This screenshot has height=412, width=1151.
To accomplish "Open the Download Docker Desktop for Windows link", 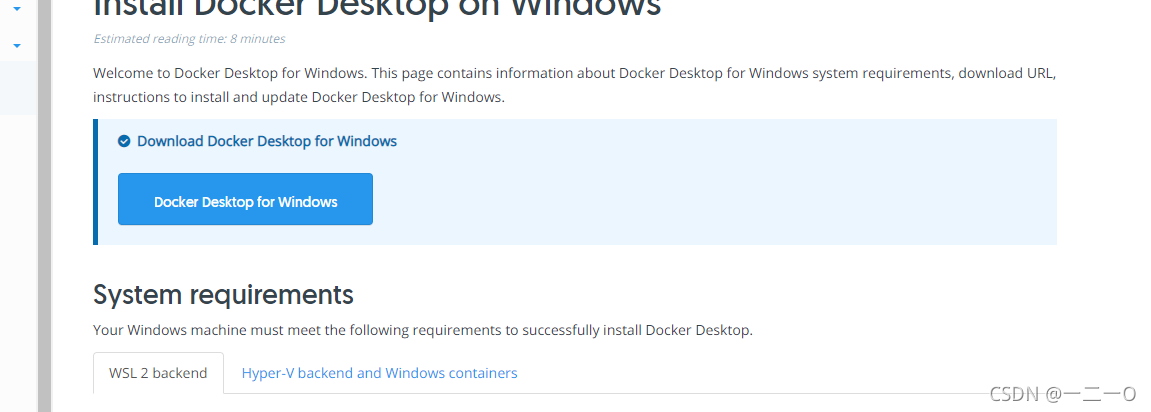I will pyautogui.click(x=266, y=141).
